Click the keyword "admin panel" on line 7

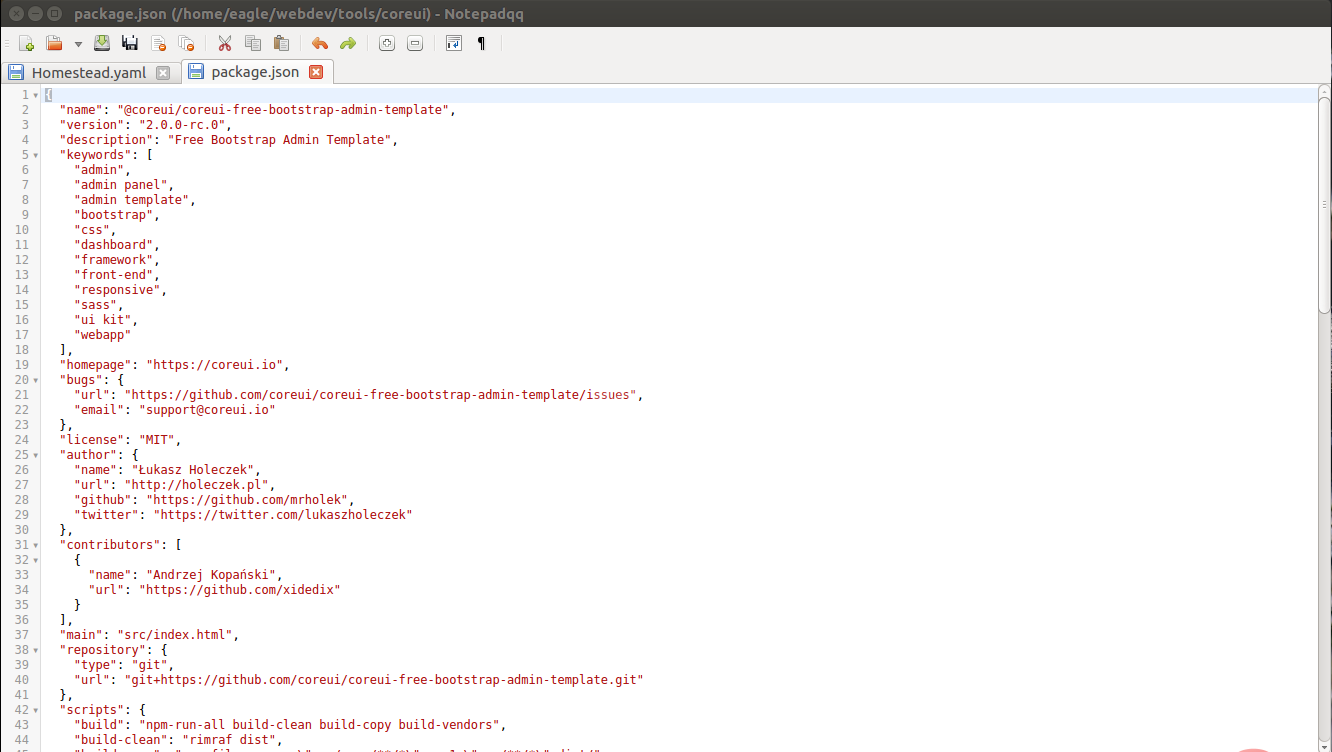(121, 185)
